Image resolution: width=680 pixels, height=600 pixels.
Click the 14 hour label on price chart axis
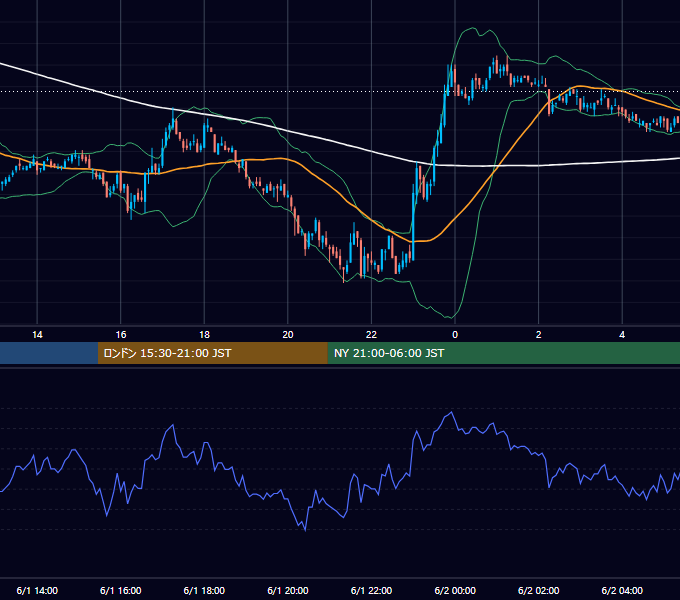coord(37,335)
